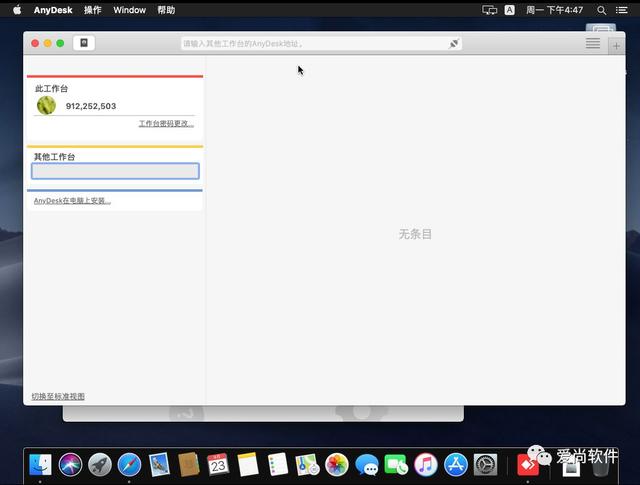Click the workstation avatar image
The image size is (640, 485).
[x=47, y=105]
